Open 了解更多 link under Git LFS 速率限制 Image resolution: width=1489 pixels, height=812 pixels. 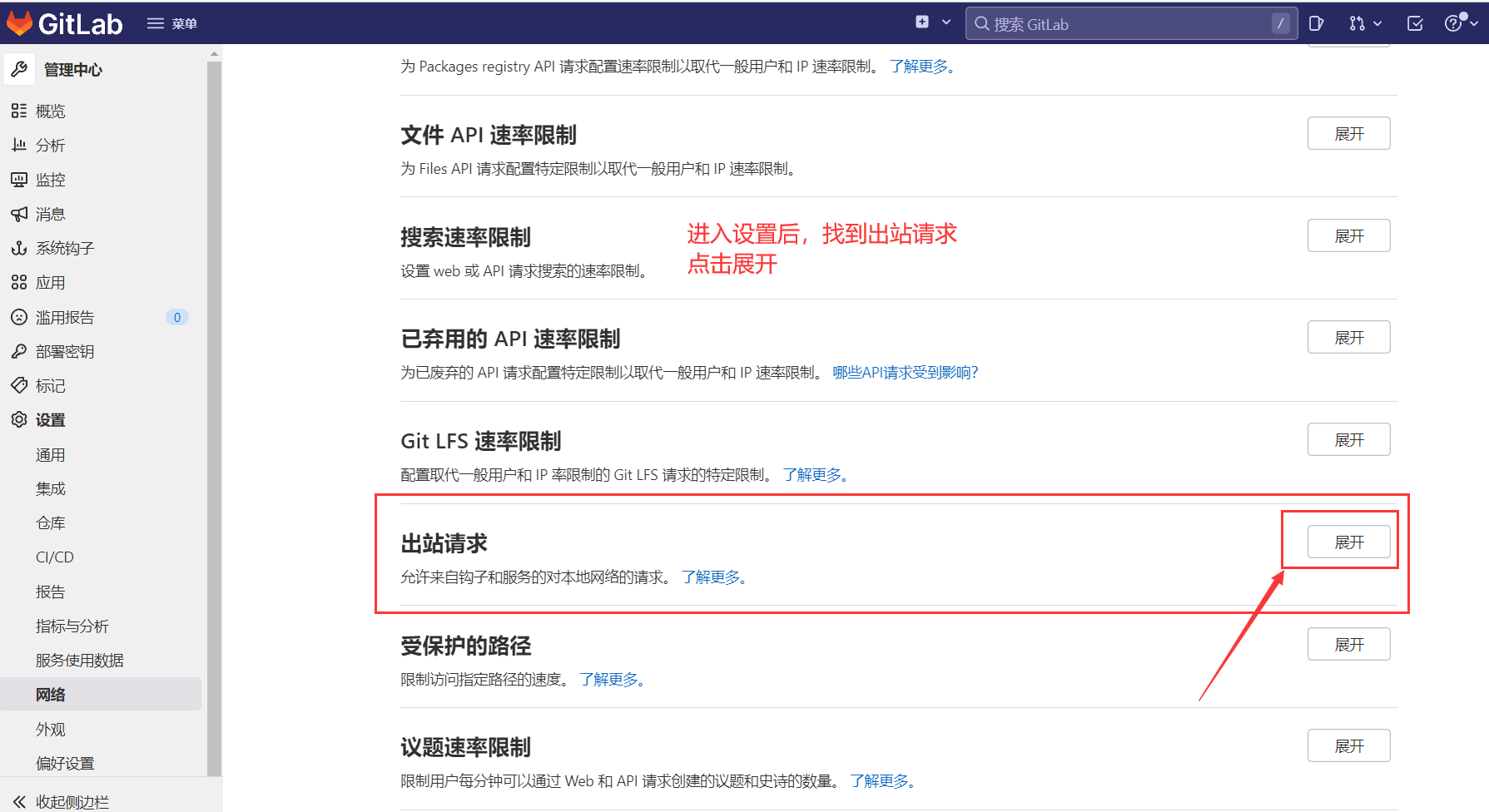[816, 474]
